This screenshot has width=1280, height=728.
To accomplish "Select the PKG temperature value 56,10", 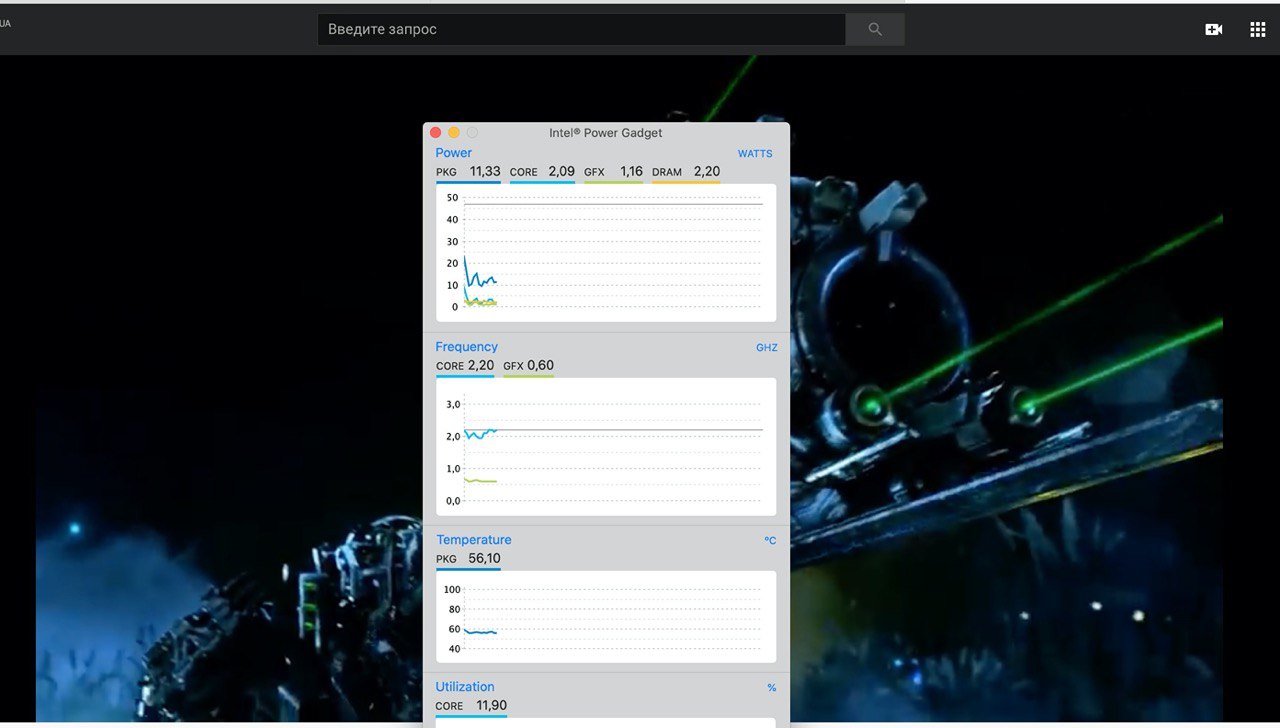I will 485,559.
